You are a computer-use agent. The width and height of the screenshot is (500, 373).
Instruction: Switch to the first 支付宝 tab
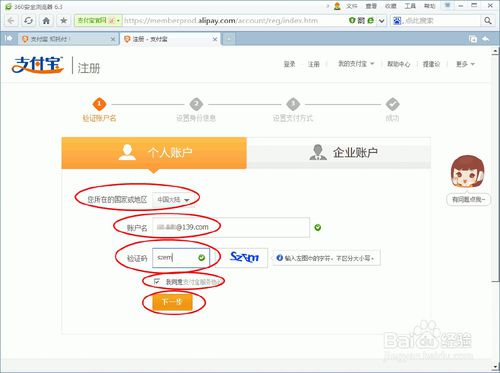click(68, 39)
